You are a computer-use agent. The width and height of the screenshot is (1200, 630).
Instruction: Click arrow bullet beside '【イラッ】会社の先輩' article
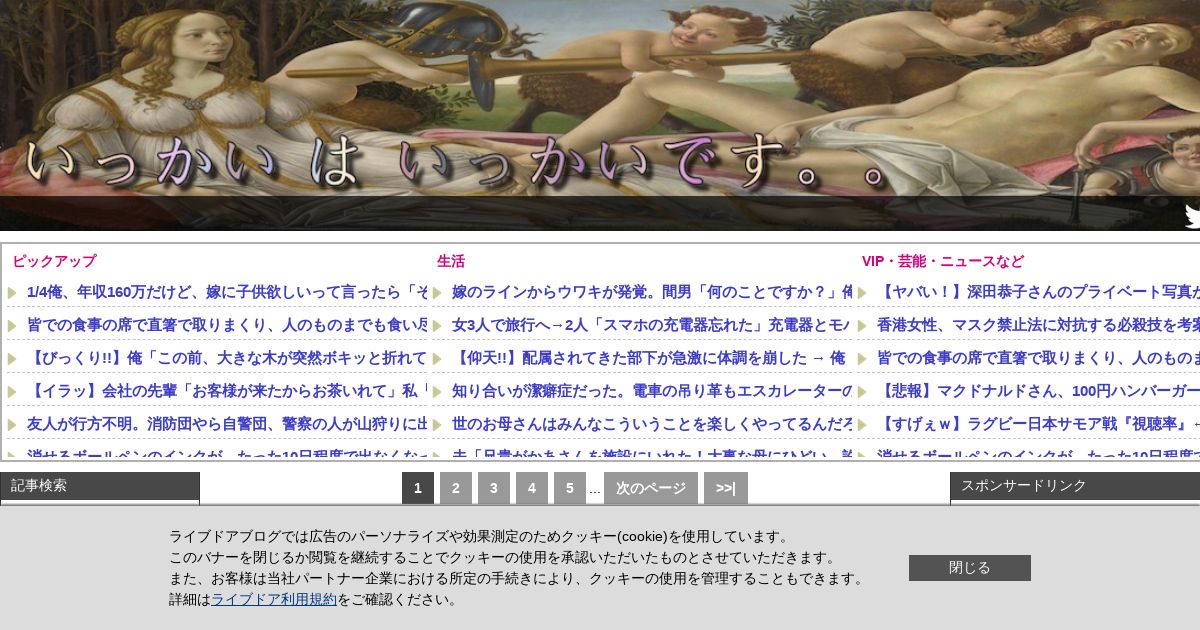[x=12, y=392]
